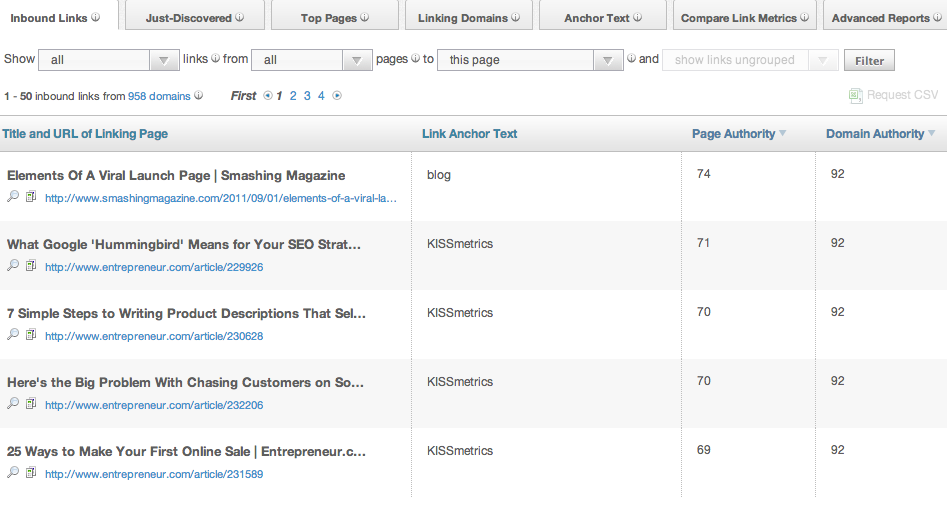Switch to Advanced Reports tab
The height and width of the screenshot is (505, 947).
click(x=885, y=16)
